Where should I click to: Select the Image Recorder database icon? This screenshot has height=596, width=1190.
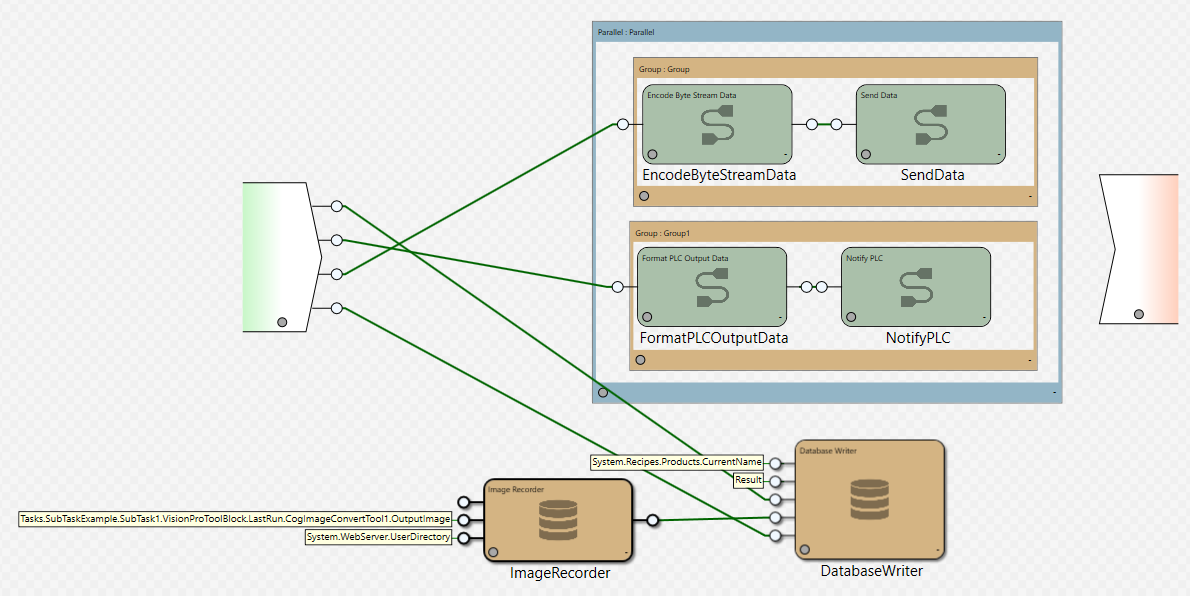[x=557, y=521]
